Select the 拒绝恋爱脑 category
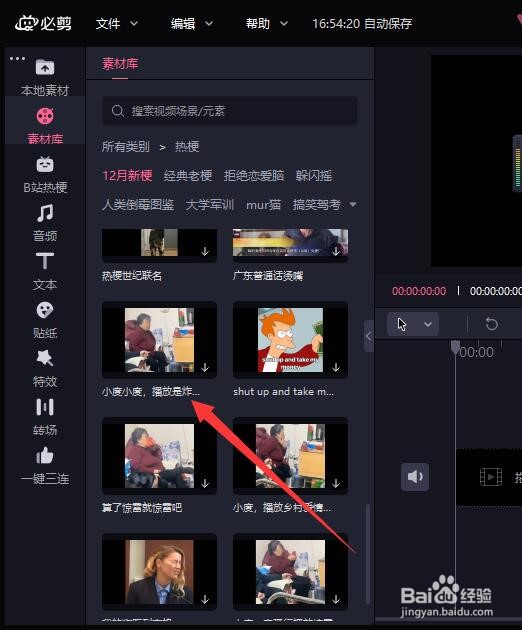The image size is (522, 630). (254, 176)
